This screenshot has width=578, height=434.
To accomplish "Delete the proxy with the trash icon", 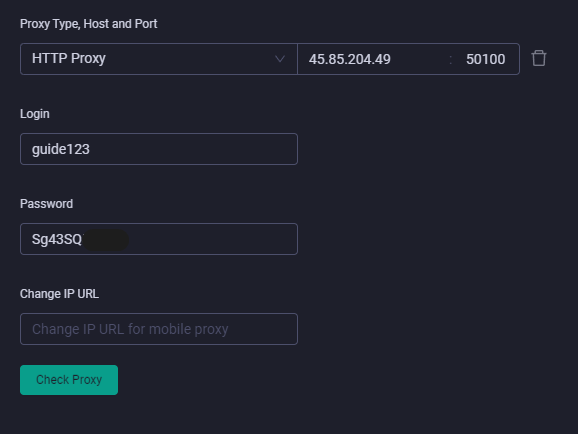I will (x=539, y=58).
